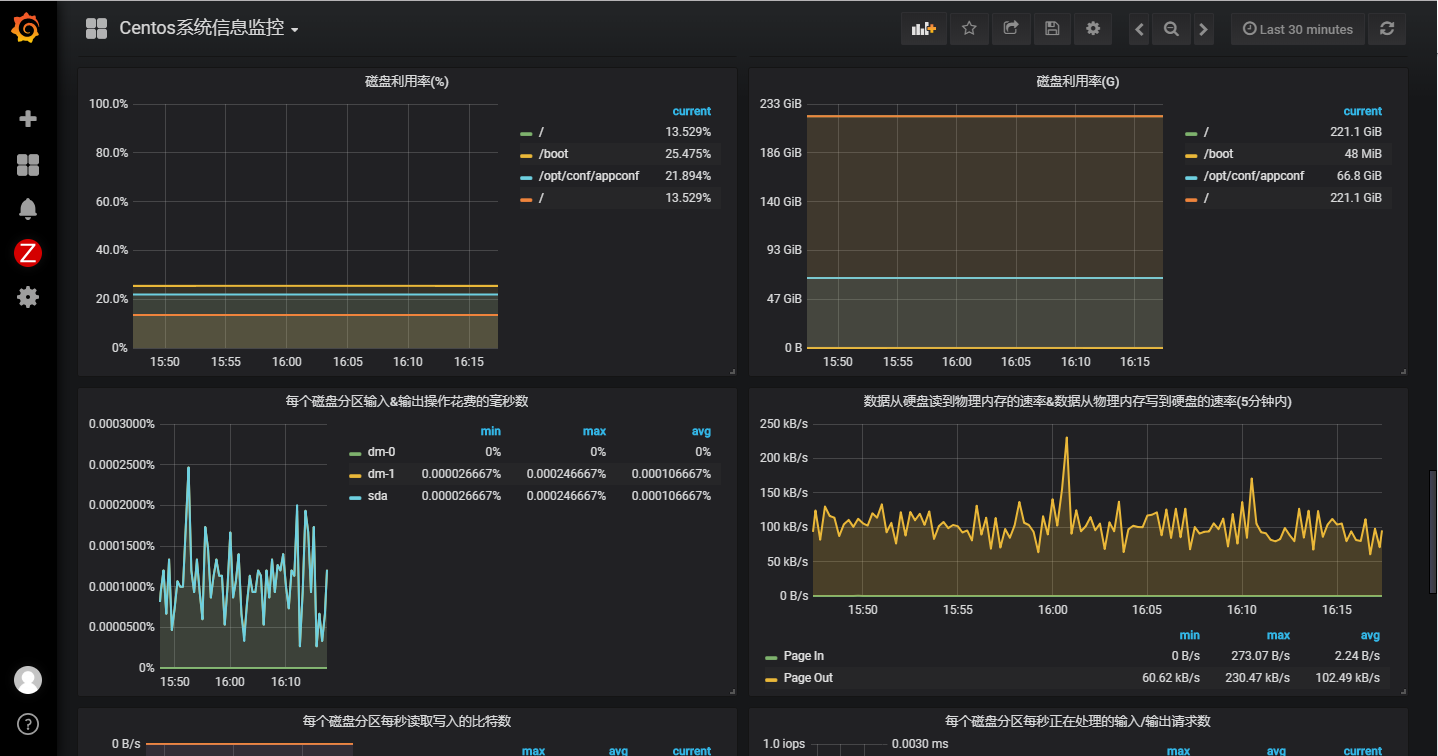Viewport: 1438px width, 756px height.
Task: Toggle Page Out series in legend
Action: 808,678
